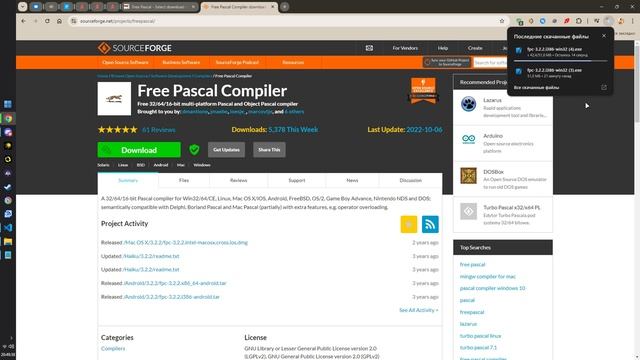This screenshot has height=360, width=640.
Task: Open the Open Source Software menu
Action: tap(125, 62)
